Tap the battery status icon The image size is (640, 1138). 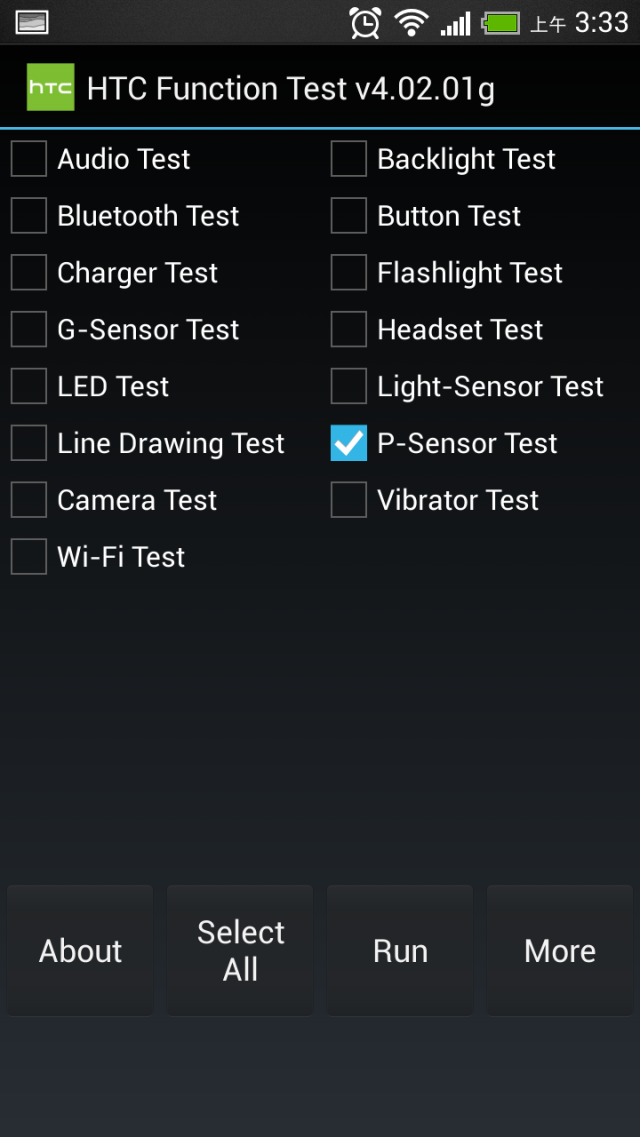[x=501, y=23]
